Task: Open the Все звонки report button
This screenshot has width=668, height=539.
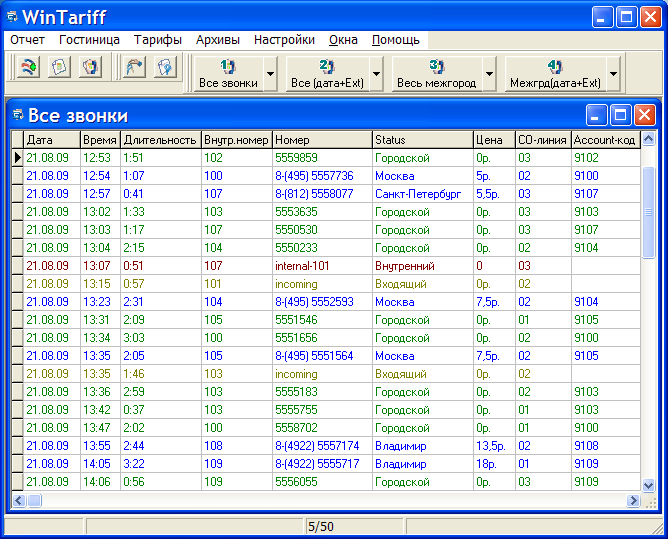Action: (227, 74)
